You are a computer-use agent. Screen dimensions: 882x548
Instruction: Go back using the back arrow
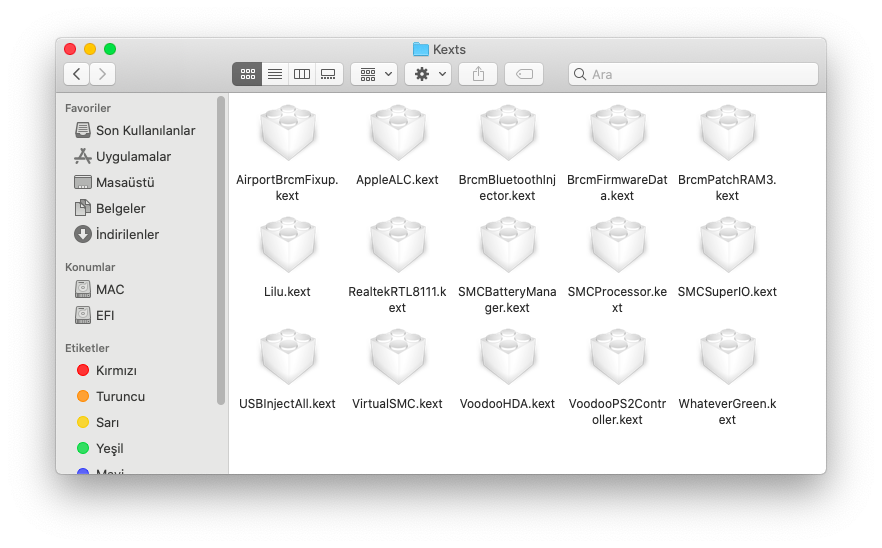77,74
